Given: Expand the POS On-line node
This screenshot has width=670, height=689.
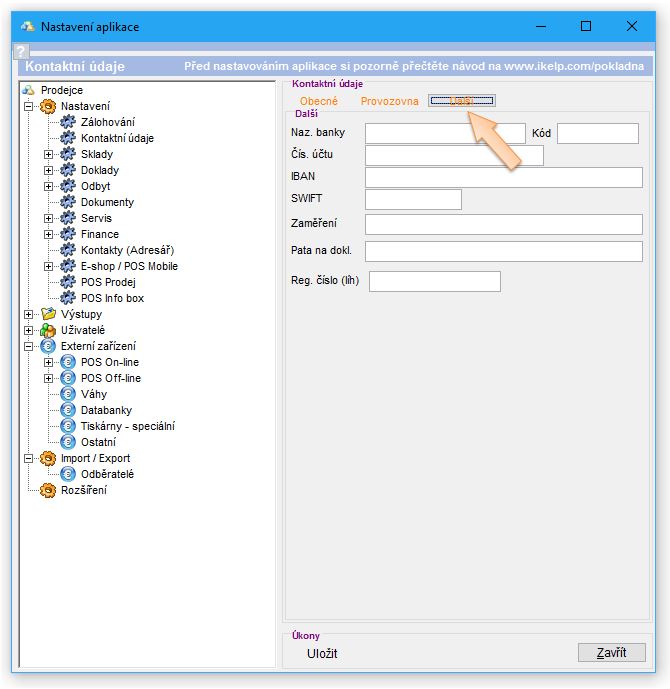Looking at the screenshot, I should point(48,362).
